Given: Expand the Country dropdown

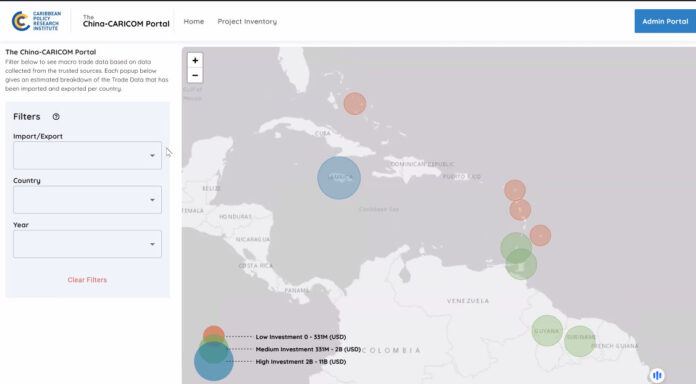Looking at the screenshot, I should tap(87, 200).
